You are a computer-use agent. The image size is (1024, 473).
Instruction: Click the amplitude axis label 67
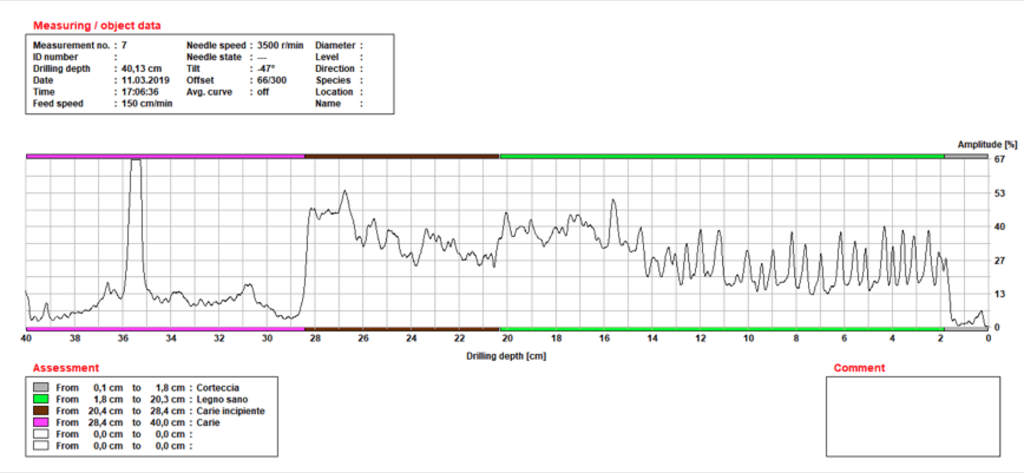pos(999,159)
